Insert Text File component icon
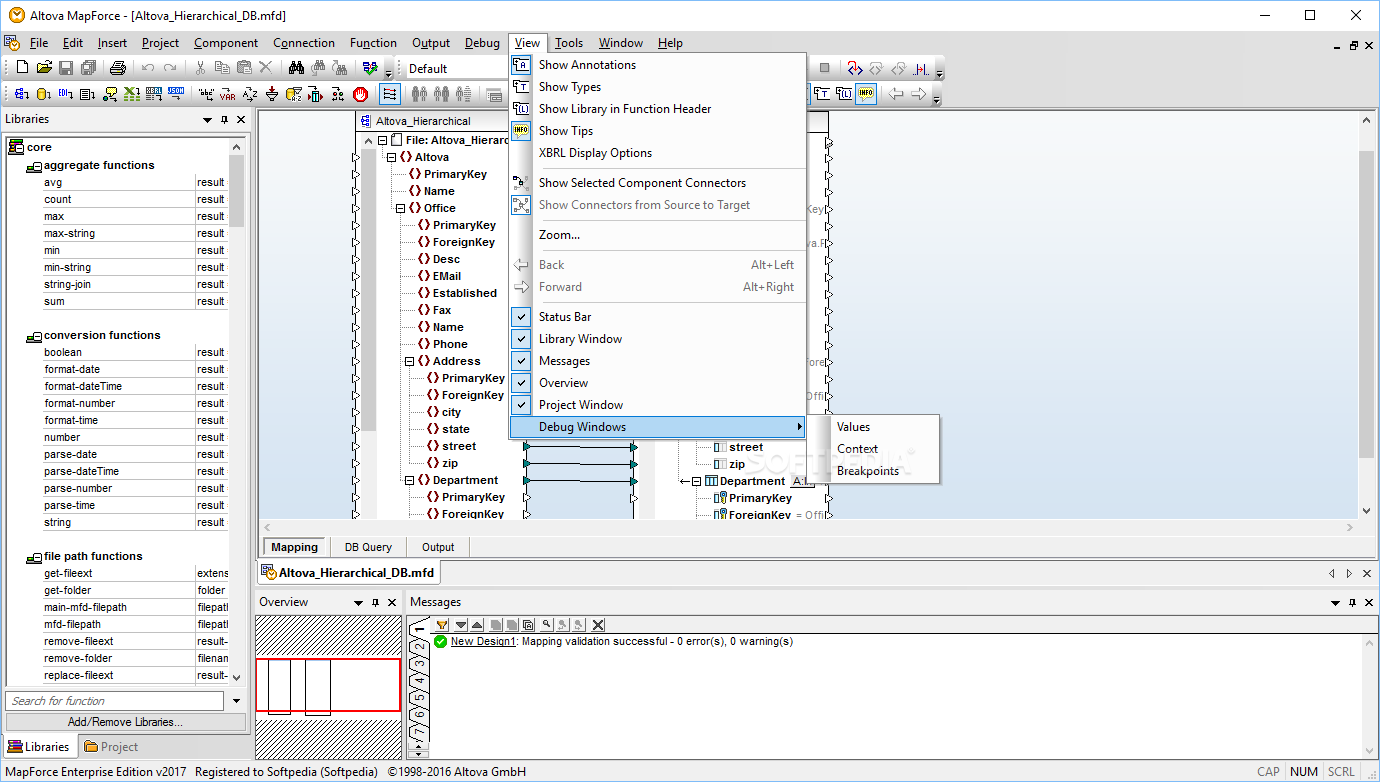Screen dimensions: 1380x782 87,94
